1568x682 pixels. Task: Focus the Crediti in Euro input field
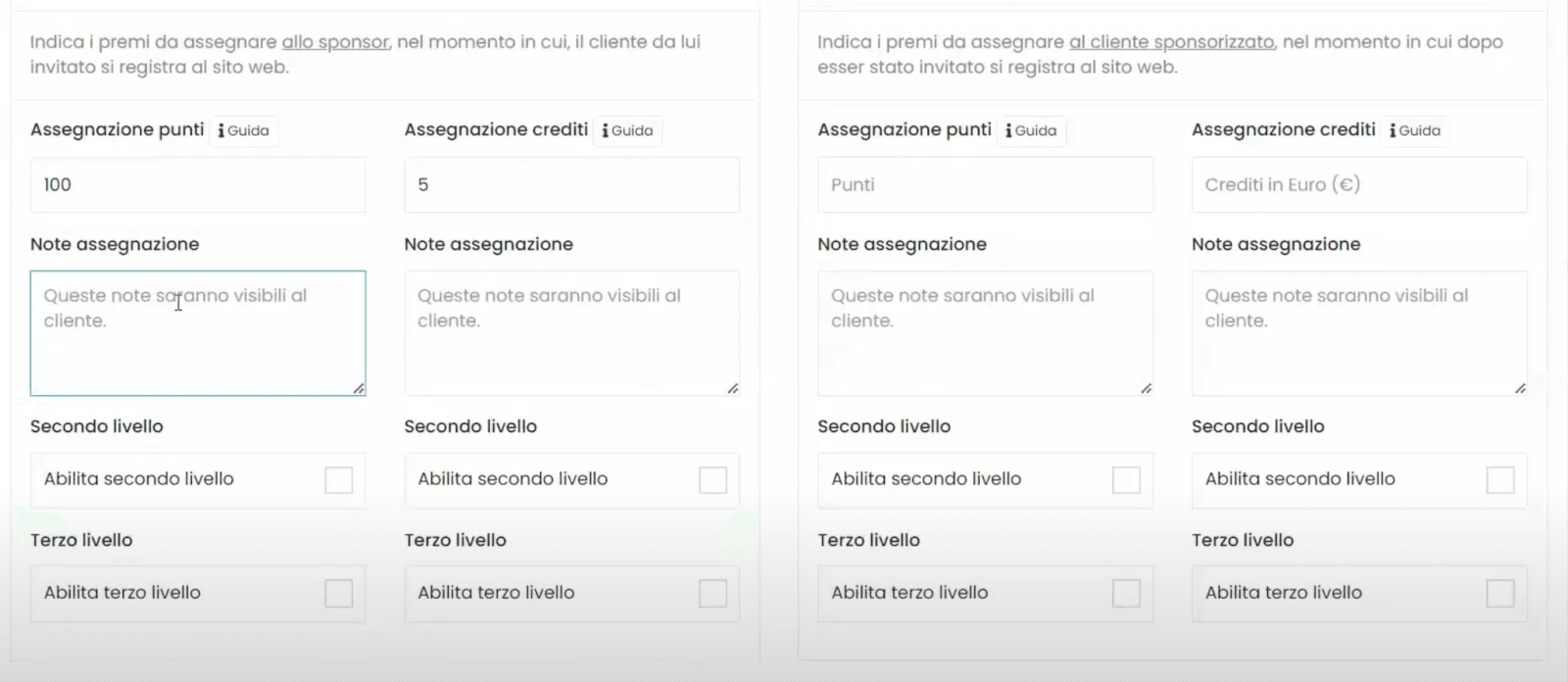pos(1359,185)
